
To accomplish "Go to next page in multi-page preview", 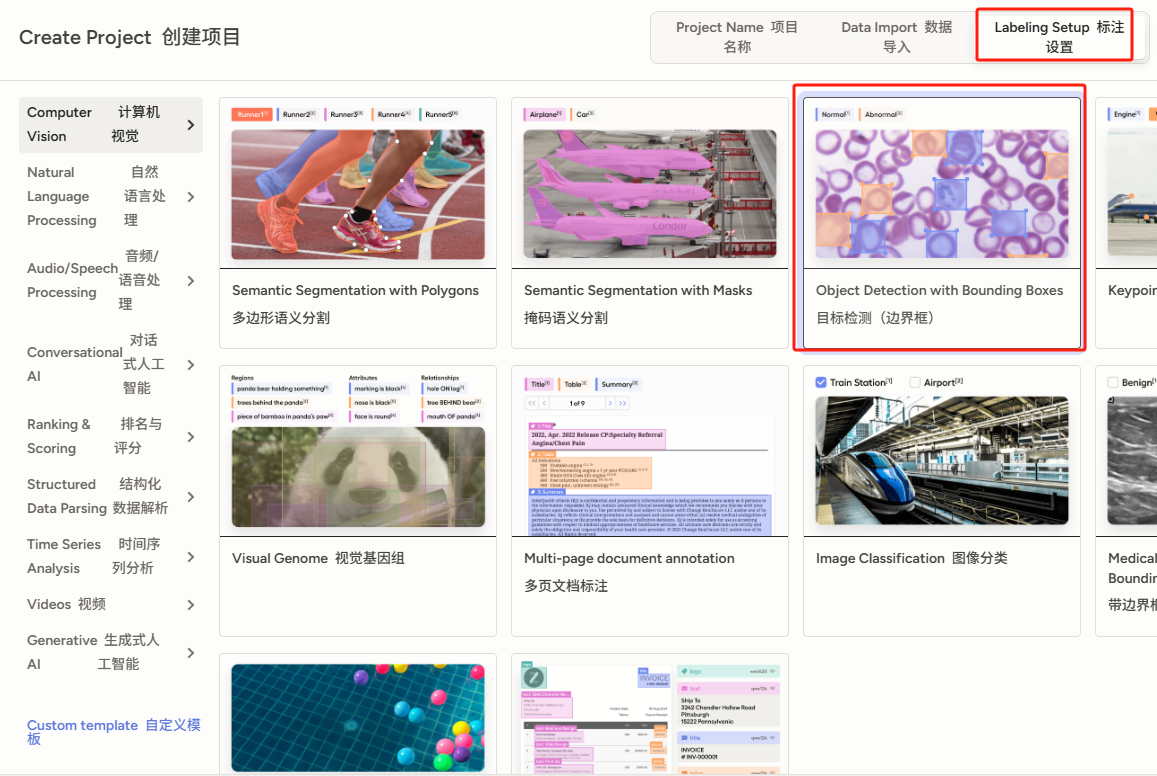I will click(x=610, y=403).
